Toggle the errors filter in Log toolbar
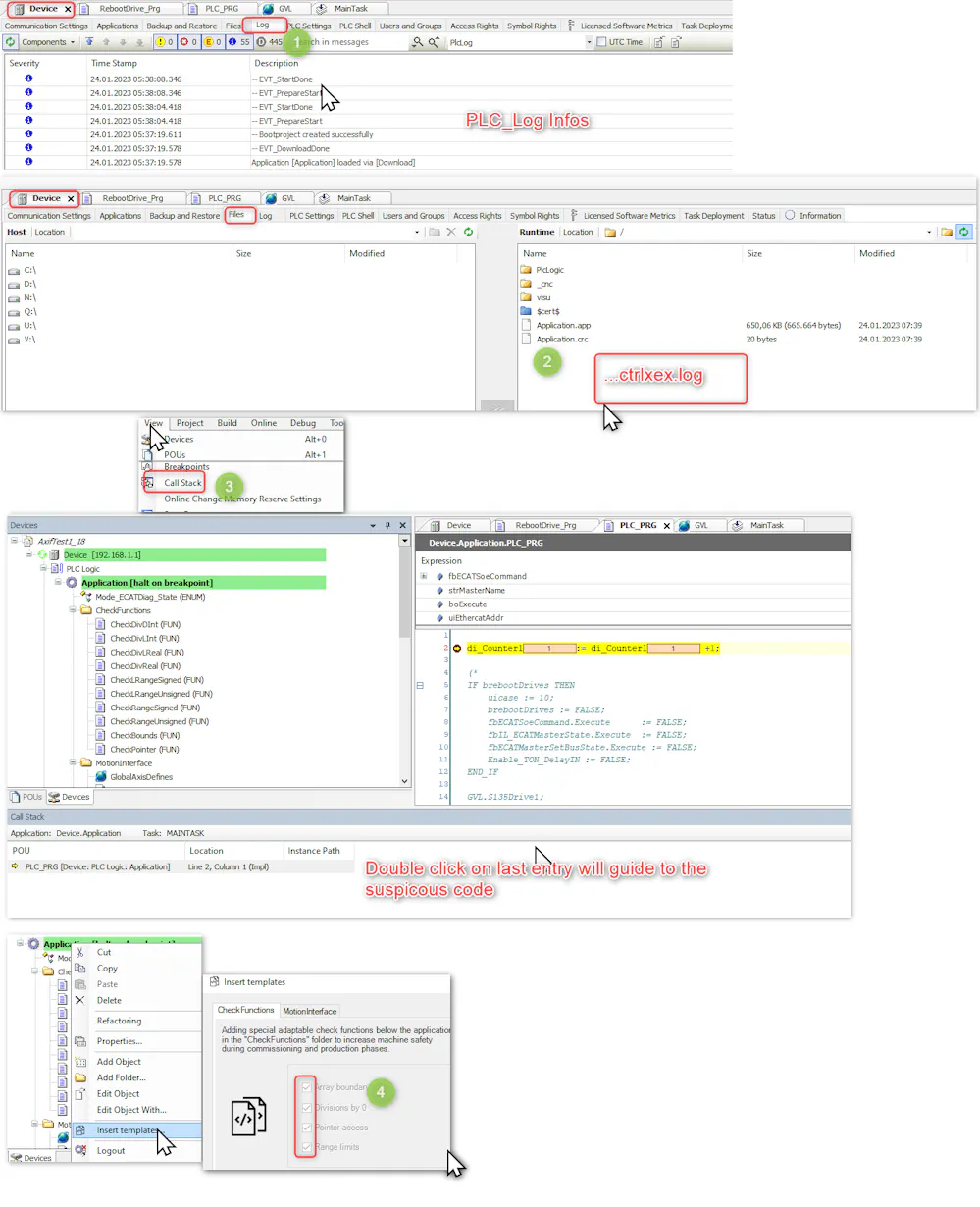The image size is (980, 1207). click(x=188, y=42)
